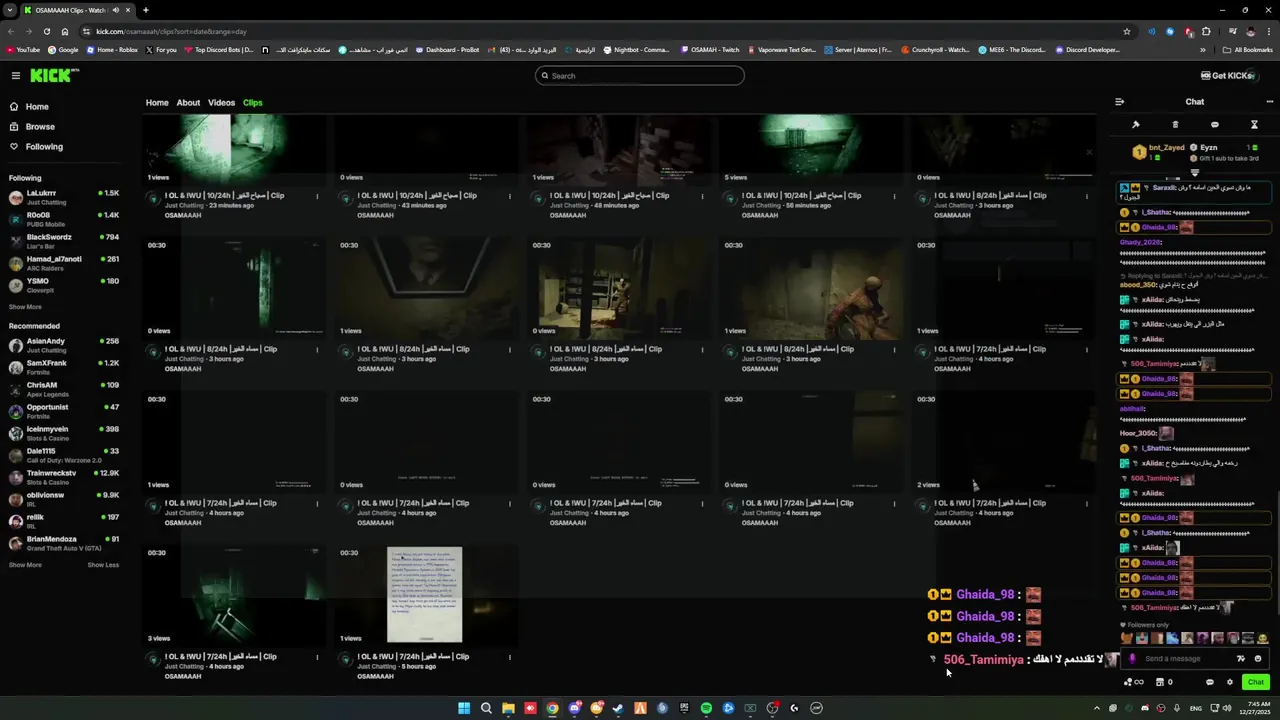Open YouTube bookmark in bookmarks bar
The height and width of the screenshot is (720, 1280).
pos(23,50)
